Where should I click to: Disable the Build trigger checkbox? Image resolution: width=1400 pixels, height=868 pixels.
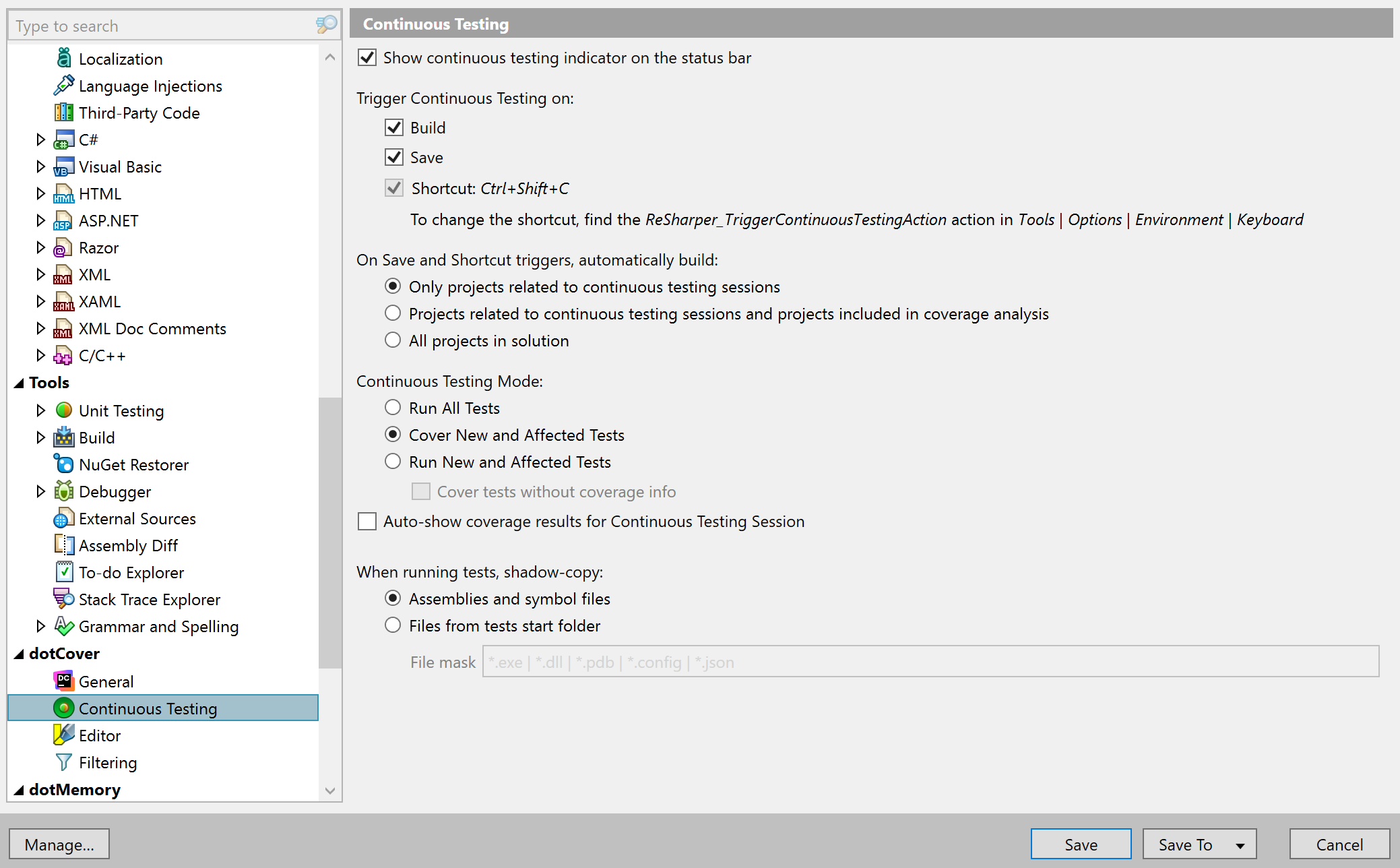coord(394,128)
